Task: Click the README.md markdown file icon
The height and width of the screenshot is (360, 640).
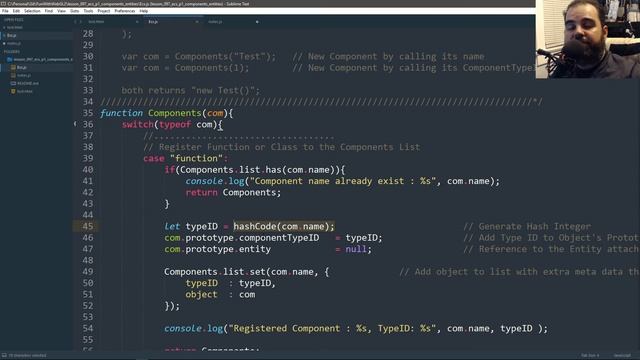Action: point(13,83)
